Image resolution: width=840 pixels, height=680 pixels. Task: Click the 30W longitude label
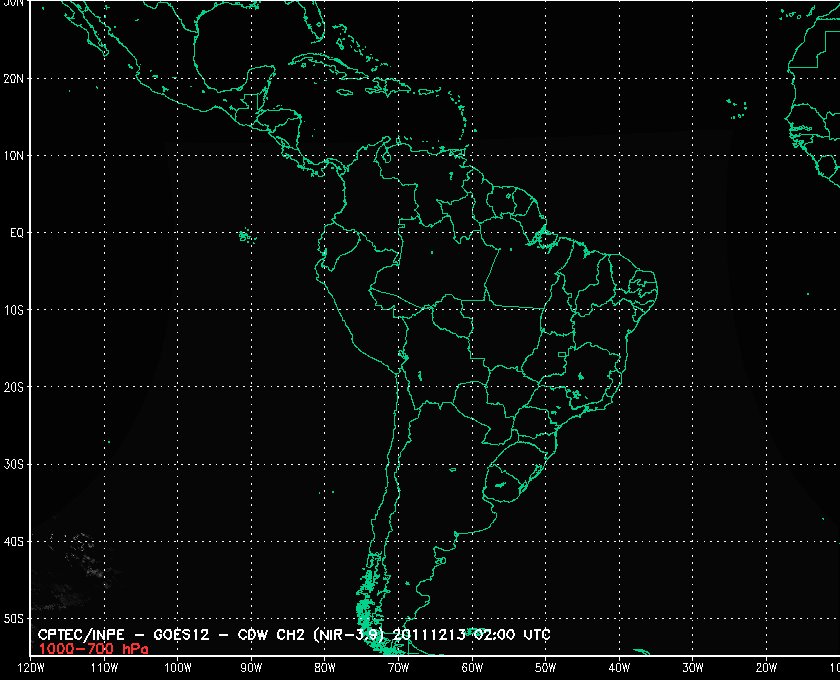tap(693, 668)
